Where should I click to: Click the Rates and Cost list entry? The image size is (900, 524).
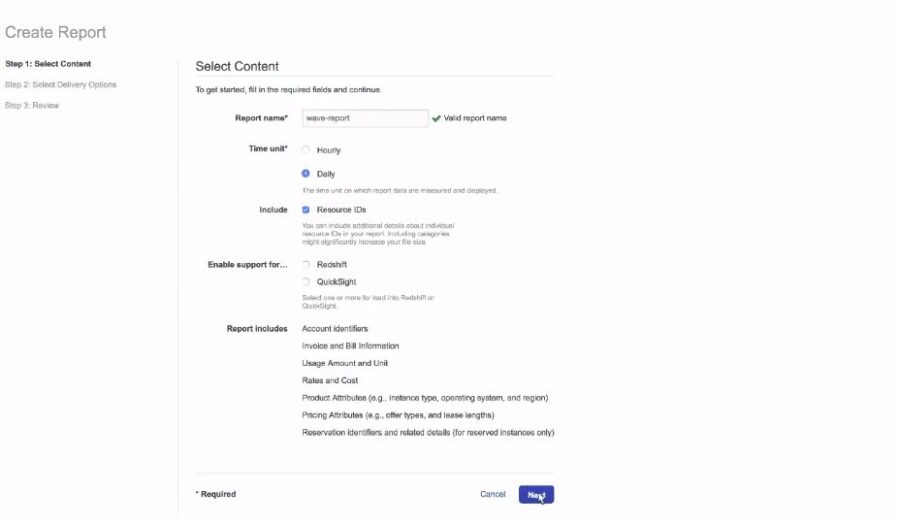tap(329, 381)
